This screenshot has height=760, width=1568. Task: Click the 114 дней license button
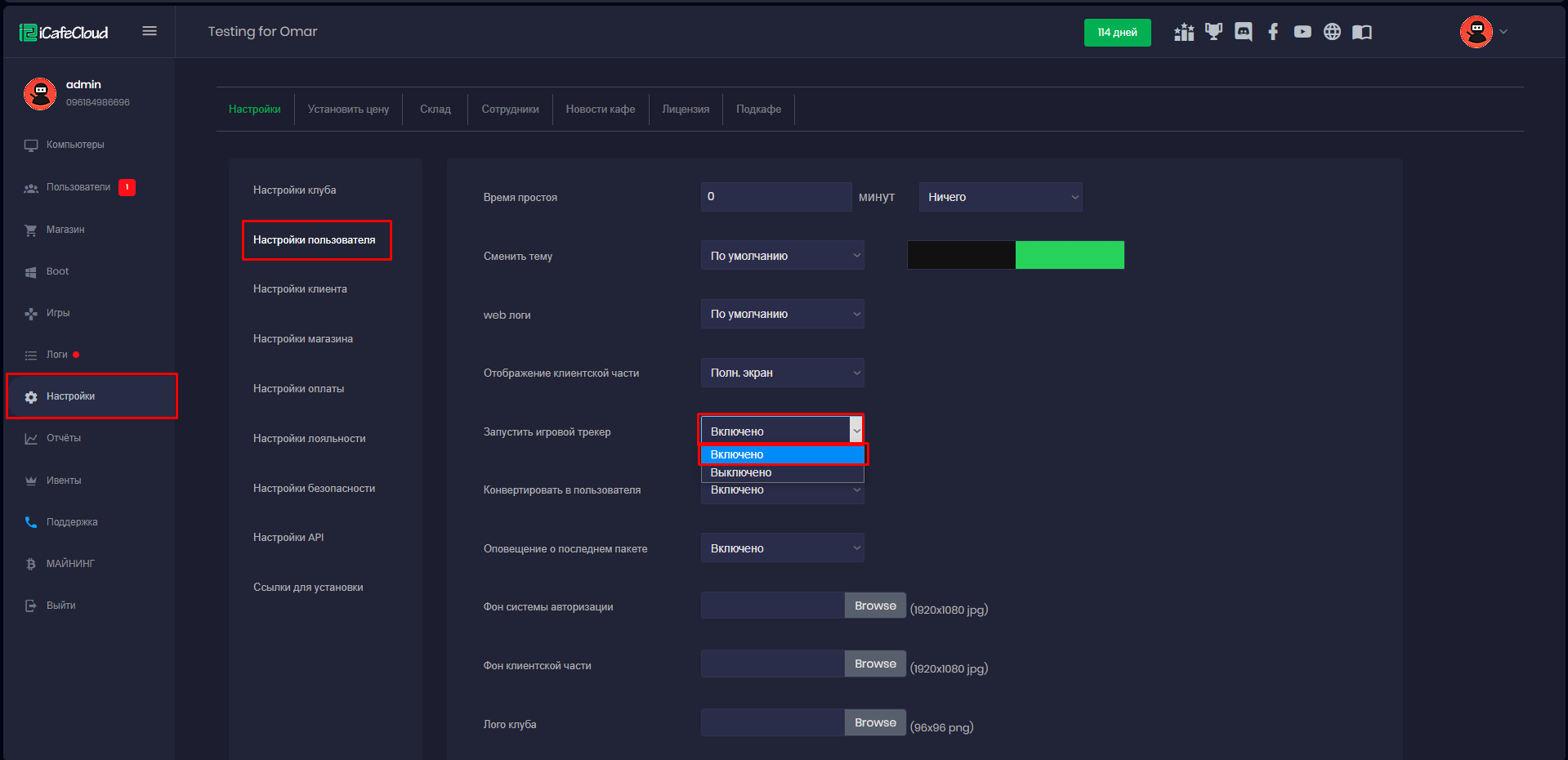click(1117, 33)
